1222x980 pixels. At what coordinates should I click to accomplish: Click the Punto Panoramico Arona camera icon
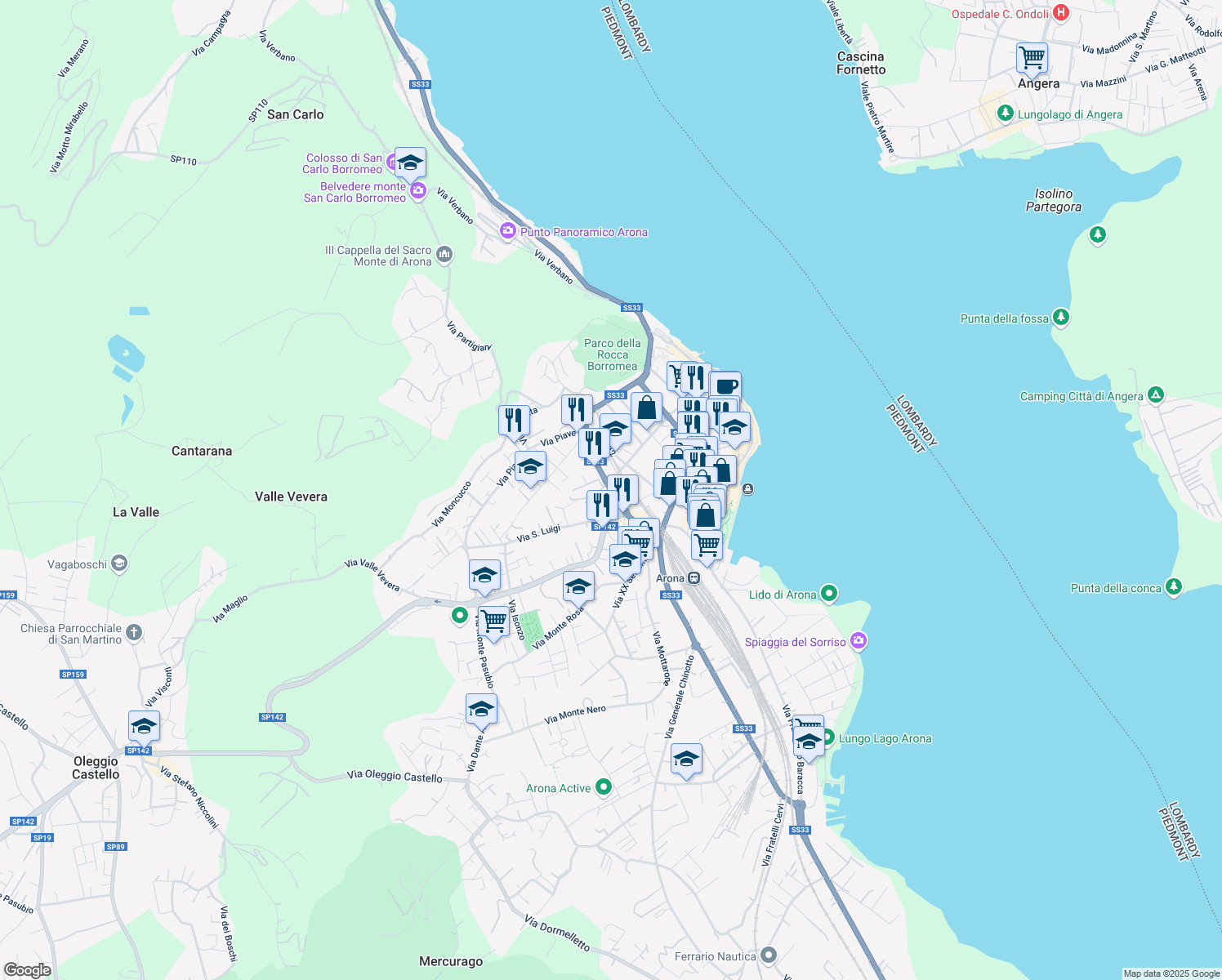pos(508,231)
